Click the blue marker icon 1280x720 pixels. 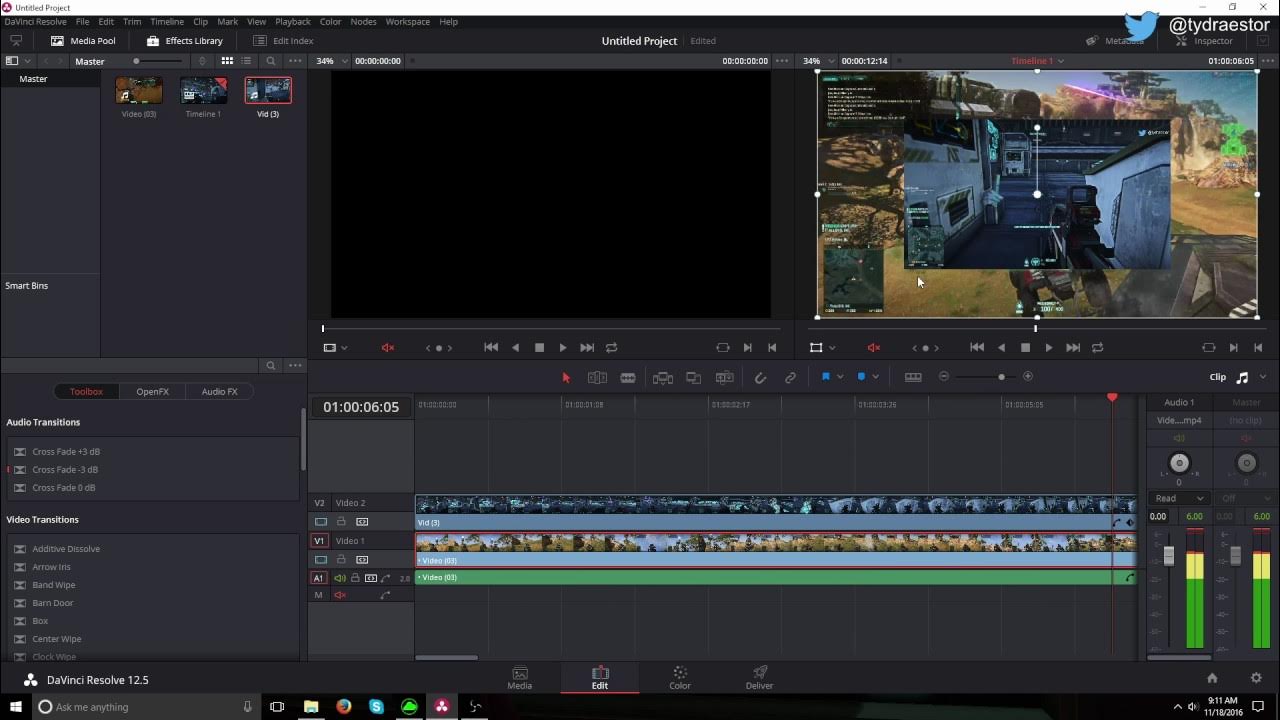point(861,377)
